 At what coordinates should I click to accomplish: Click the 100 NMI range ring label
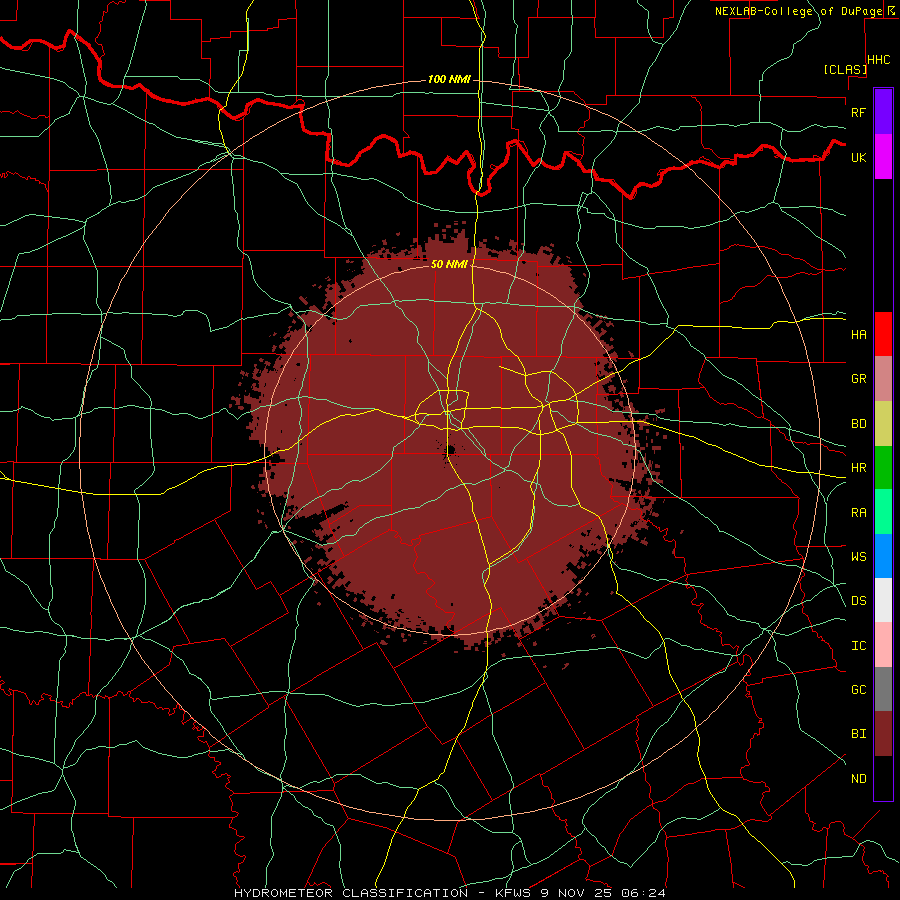(x=449, y=79)
